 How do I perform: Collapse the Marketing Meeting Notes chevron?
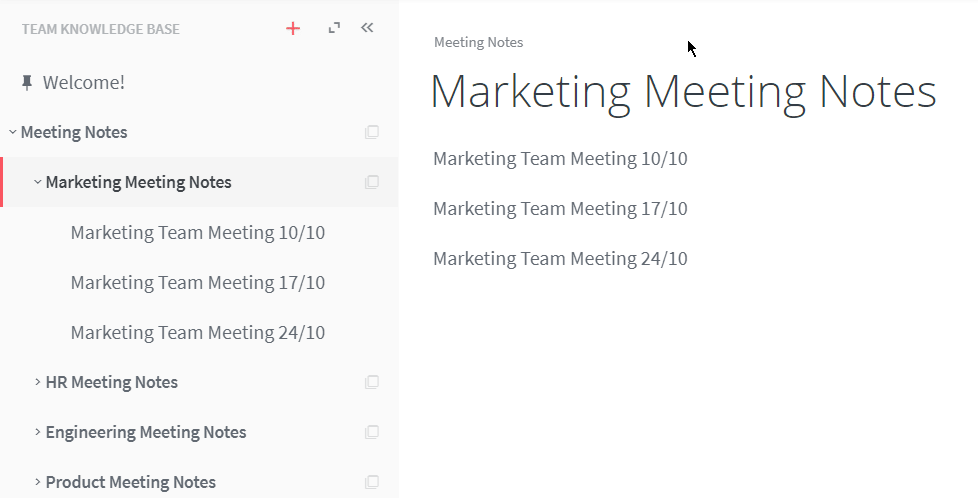coord(37,182)
